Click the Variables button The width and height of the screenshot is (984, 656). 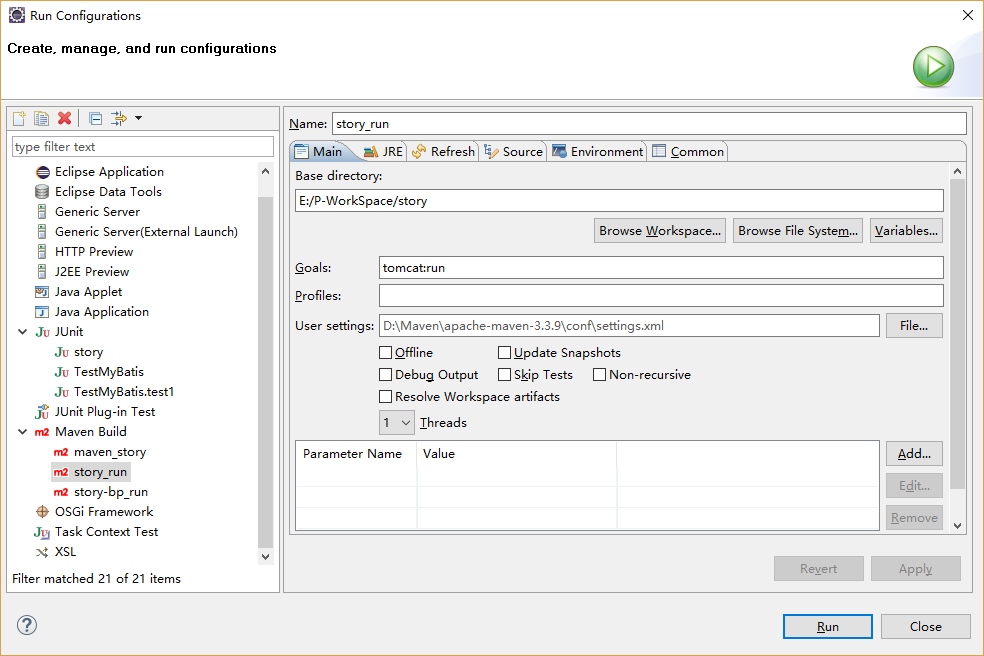click(x=906, y=231)
